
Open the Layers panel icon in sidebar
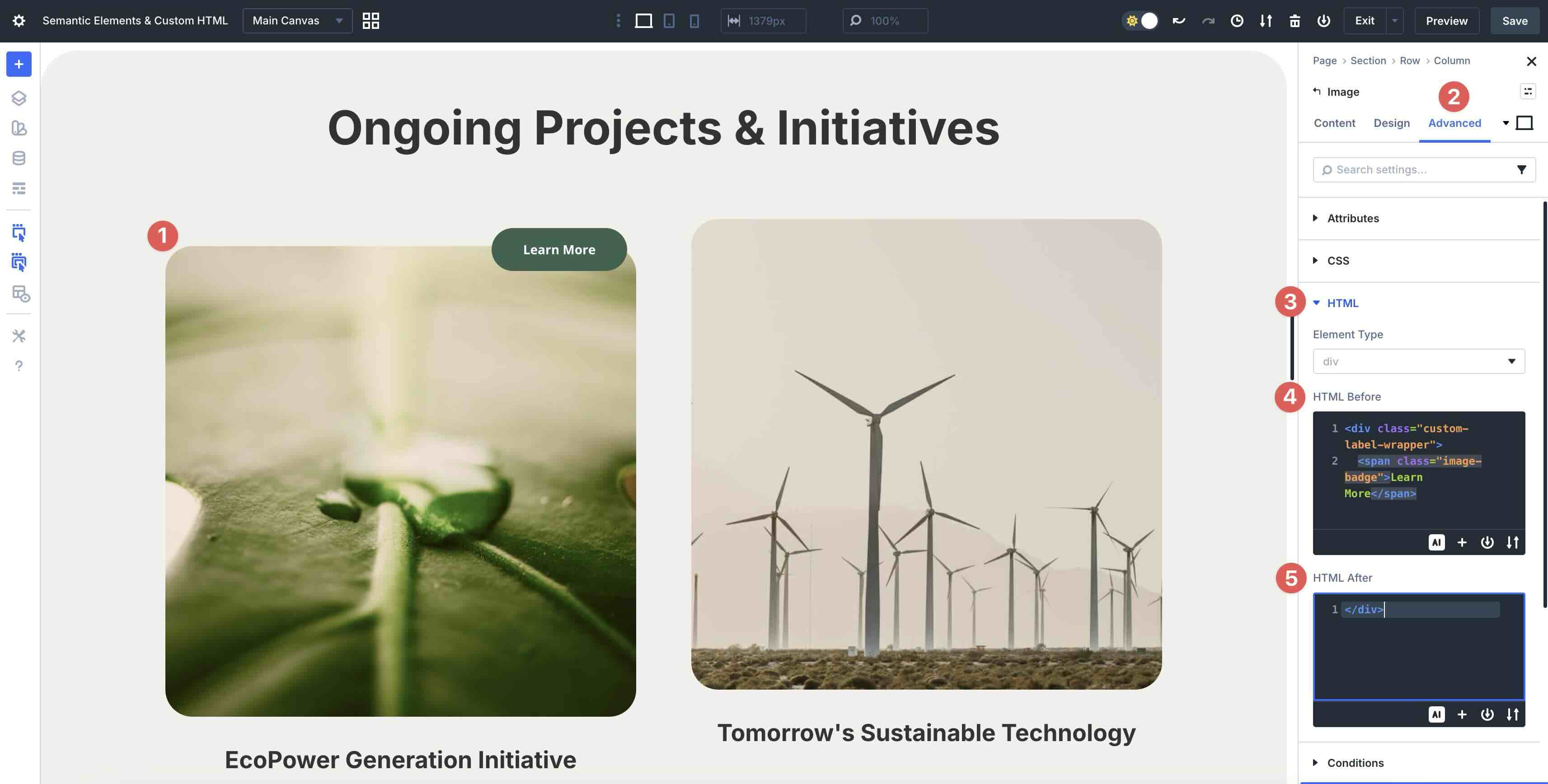19,98
